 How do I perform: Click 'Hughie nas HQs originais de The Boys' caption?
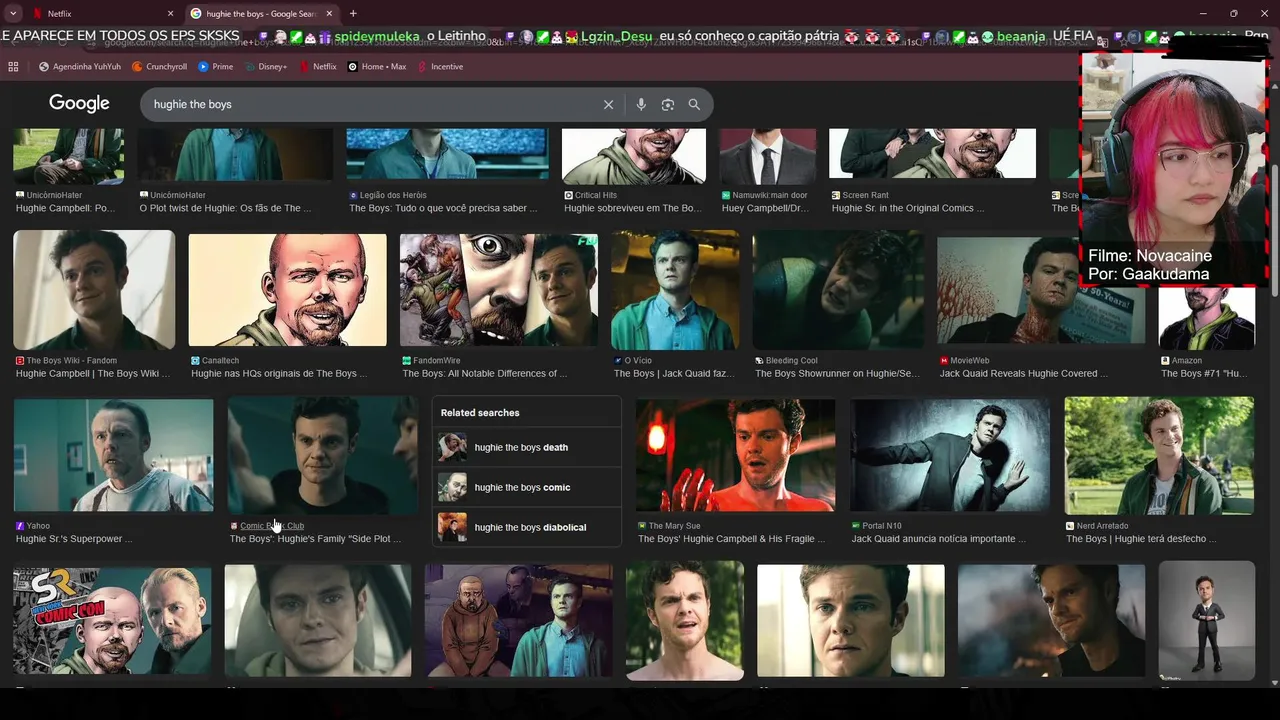279,374
